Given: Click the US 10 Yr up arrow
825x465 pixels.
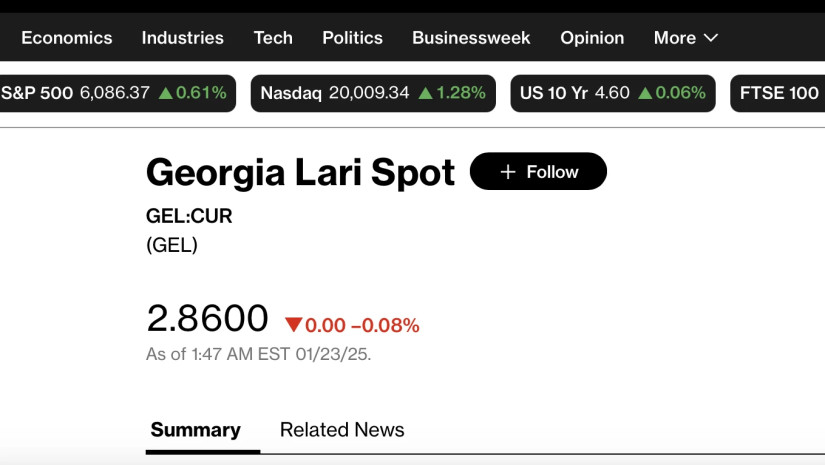Looking at the screenshot, I should pyautogui.click(x=646, y=93).
